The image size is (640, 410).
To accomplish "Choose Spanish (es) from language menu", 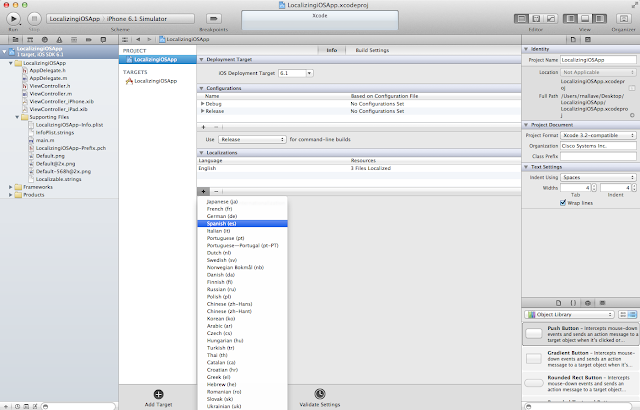I will coord(242,224).
